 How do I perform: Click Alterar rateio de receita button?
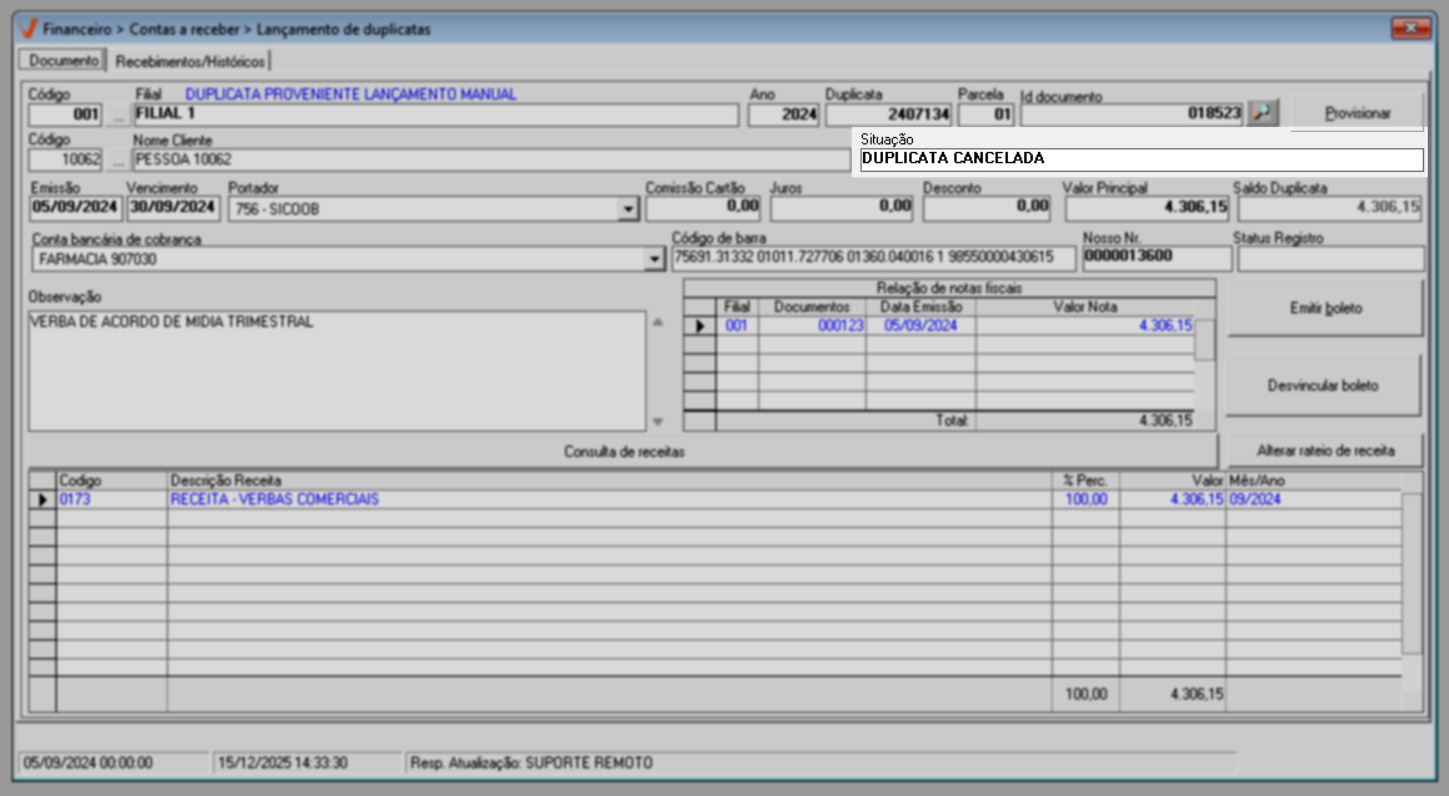[1324, 450]
